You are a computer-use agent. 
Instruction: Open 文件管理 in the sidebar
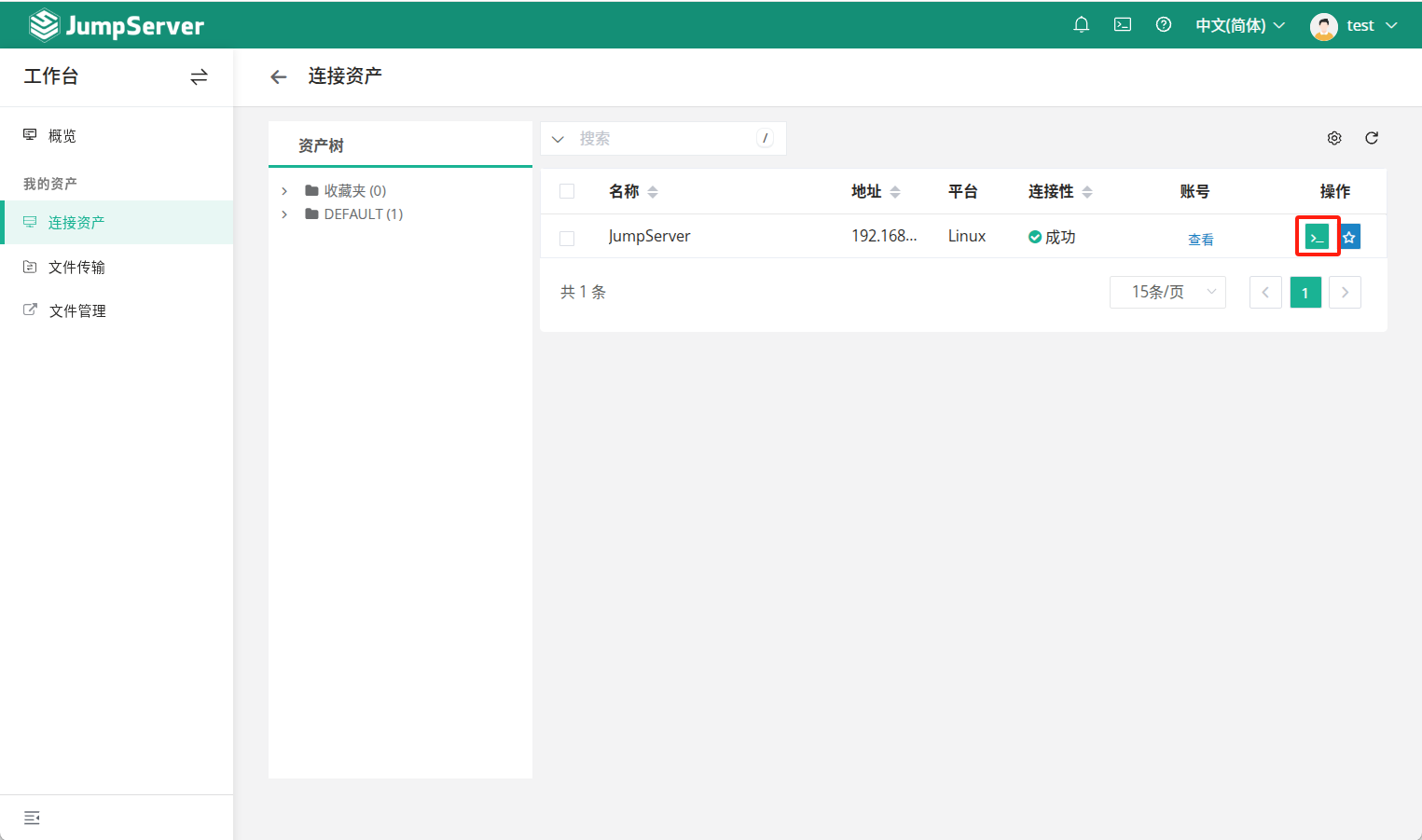pyautogui.click(x=117, y=311)
